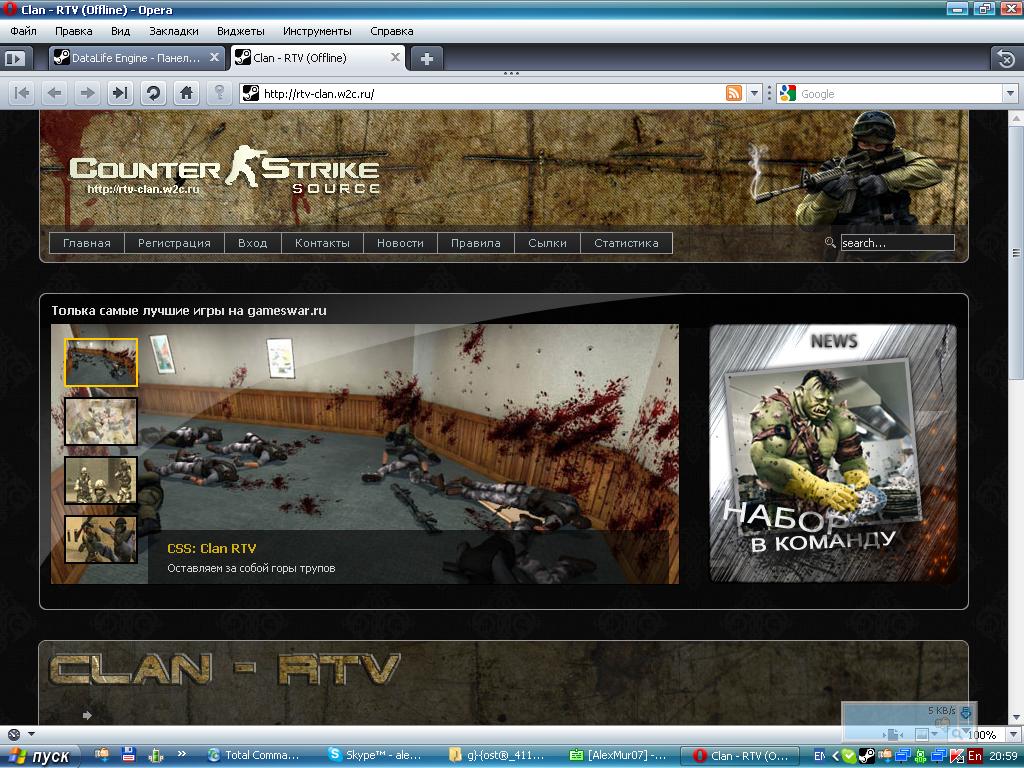Close the DataLife Engine tab

(x=214, y=57)
